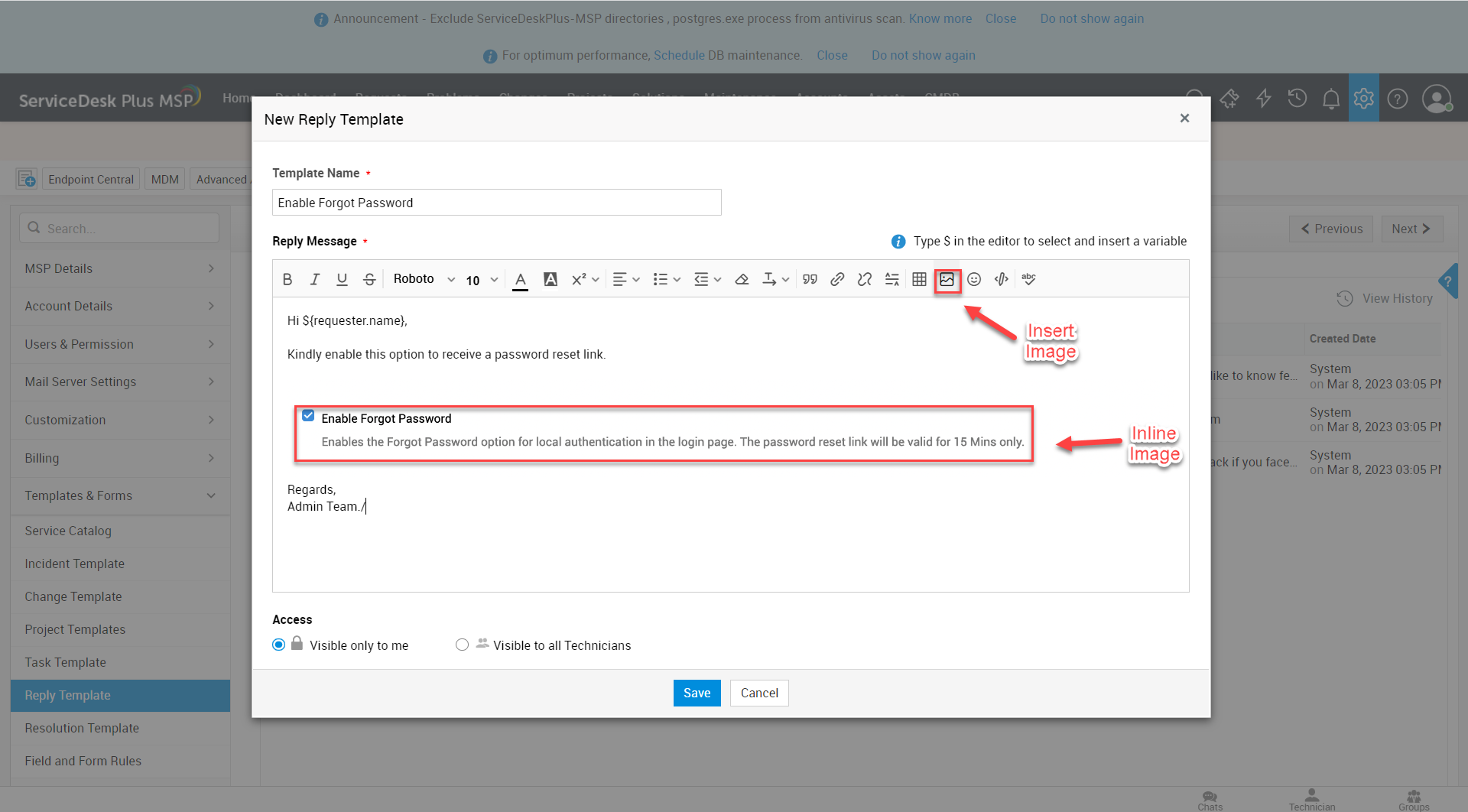This screenshot has height=812, width=1468.
Task: Apply strikethrough from the editor toolbar
Action: coord(369,280)
